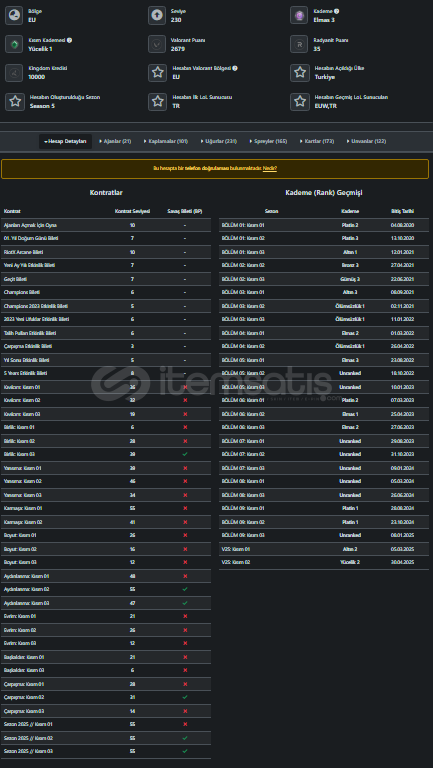433x768 pixels.
Task: Click the end date 30.04.2025
Action: pyautogui.click(x=402, y=562)
